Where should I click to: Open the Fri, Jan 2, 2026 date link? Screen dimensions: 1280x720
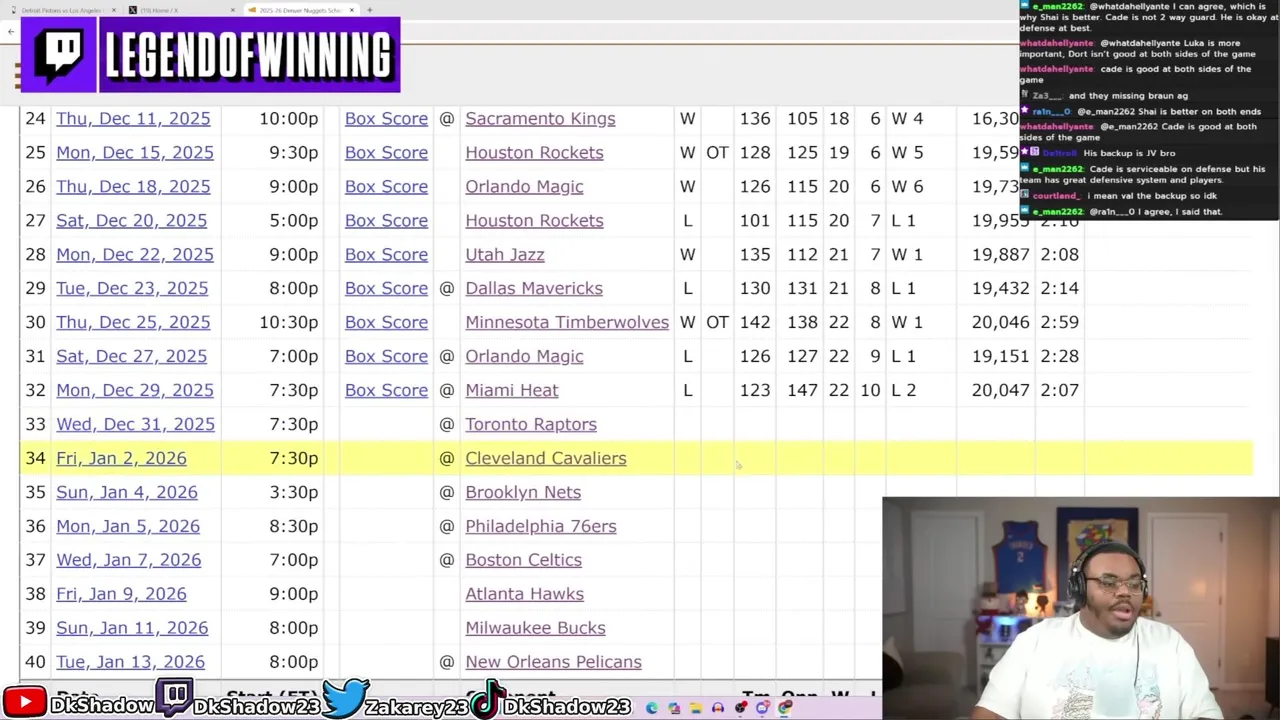coord(121,459)
